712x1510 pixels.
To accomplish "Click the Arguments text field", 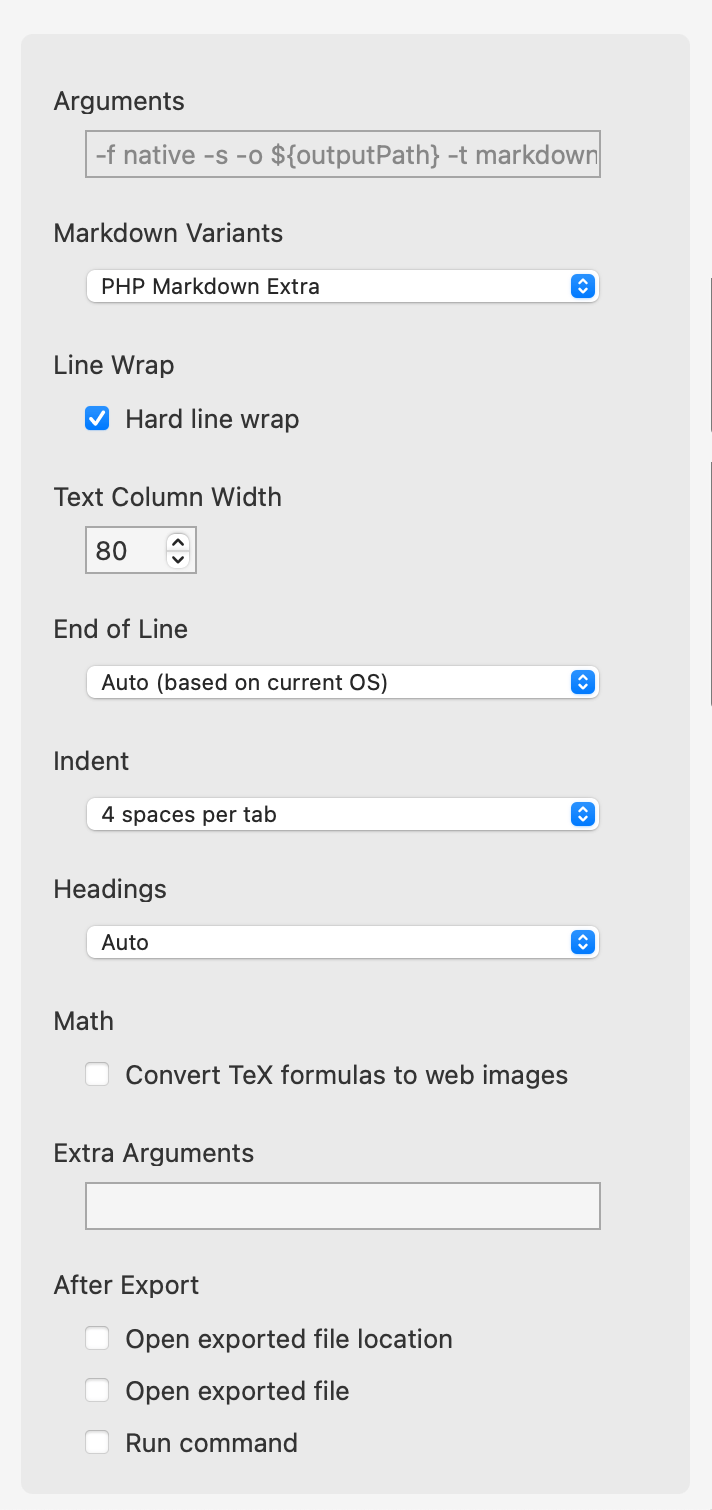I will tap(342, 154).
